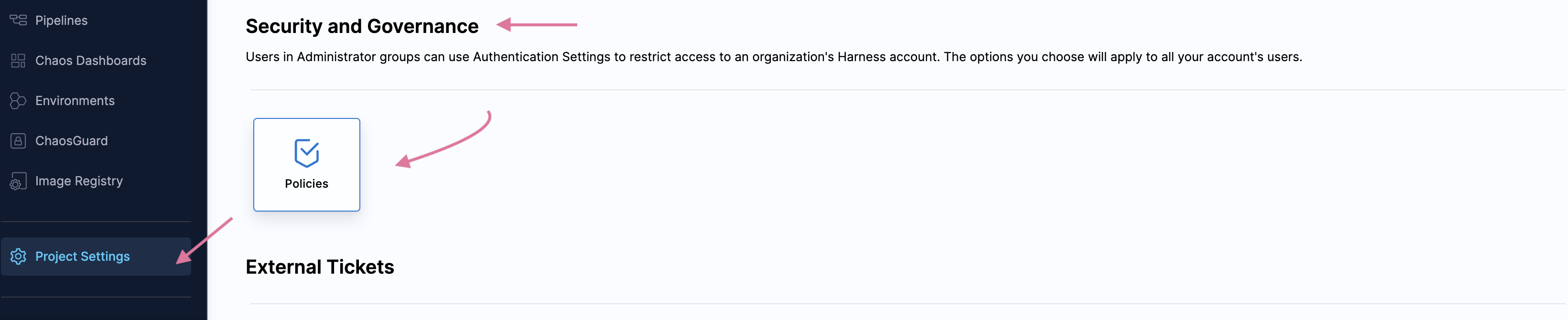Click the Image Registry icon
The width and height of the screenshot is (1568, 320).
point(18,181)
